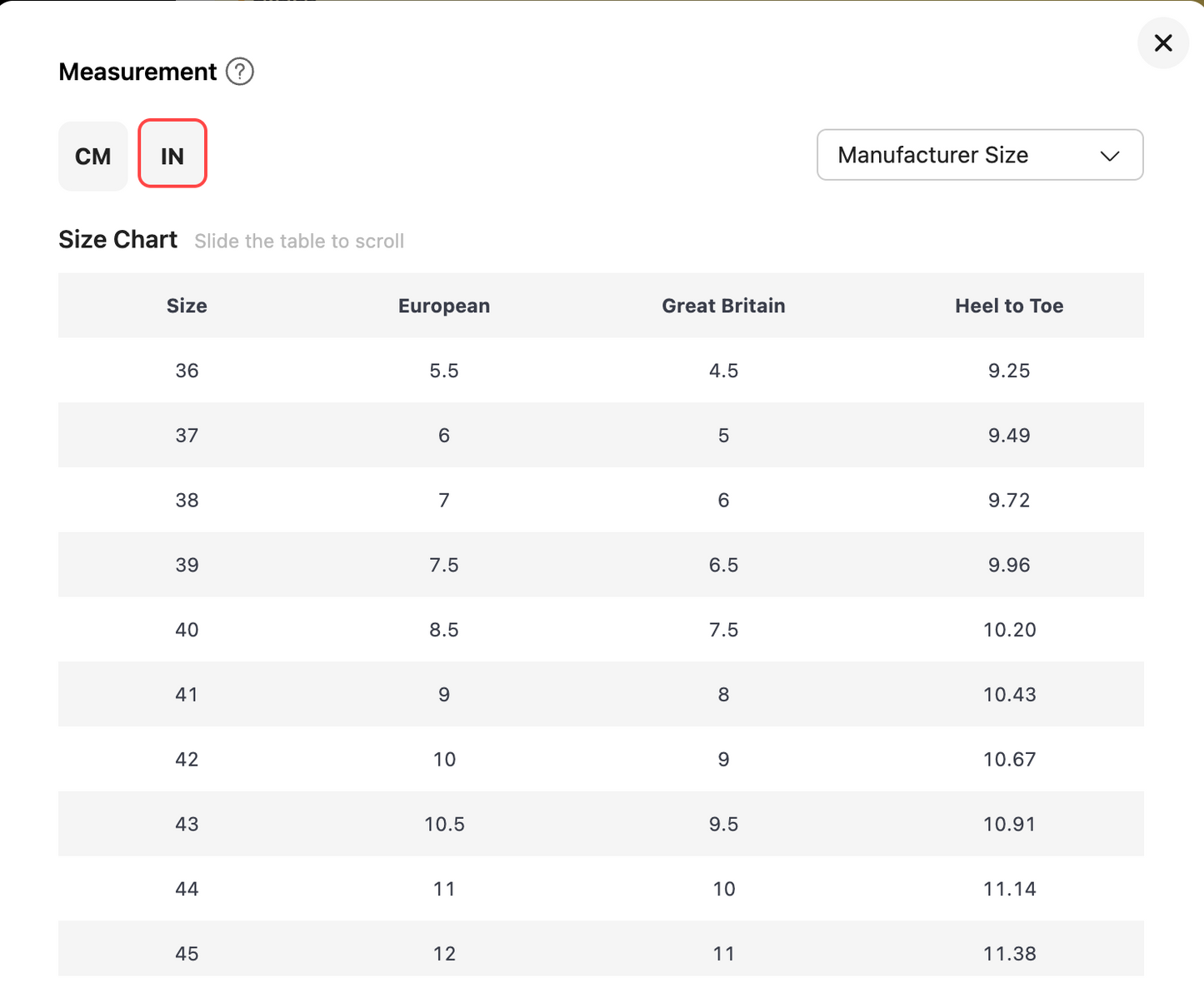The height and width of the screenshot is (988, 1204).
Task: Select size 36 in the Size column
Action: coord(187,371)
